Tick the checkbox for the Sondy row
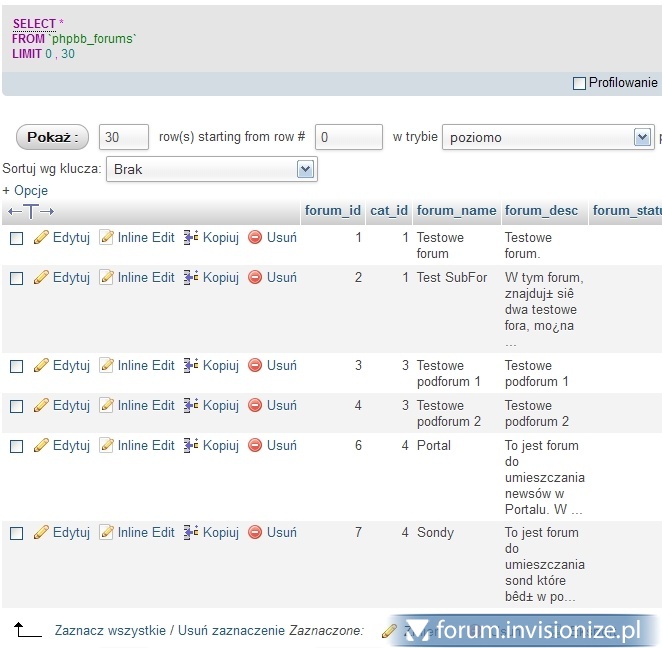Image resolution: width=662 pixels, height=648 pixels. tap(16, 534)
